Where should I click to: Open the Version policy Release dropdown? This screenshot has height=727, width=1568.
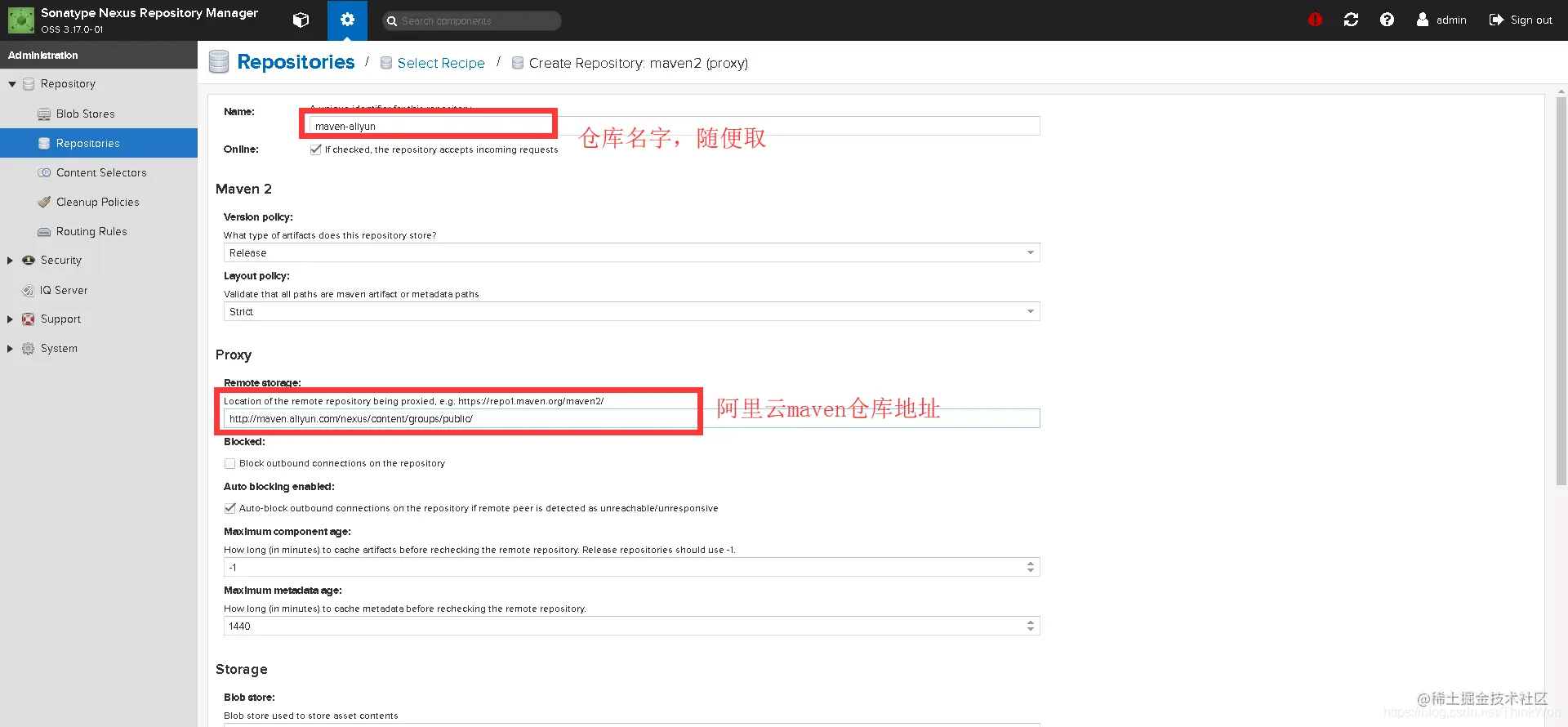click(x=631, y=252)
